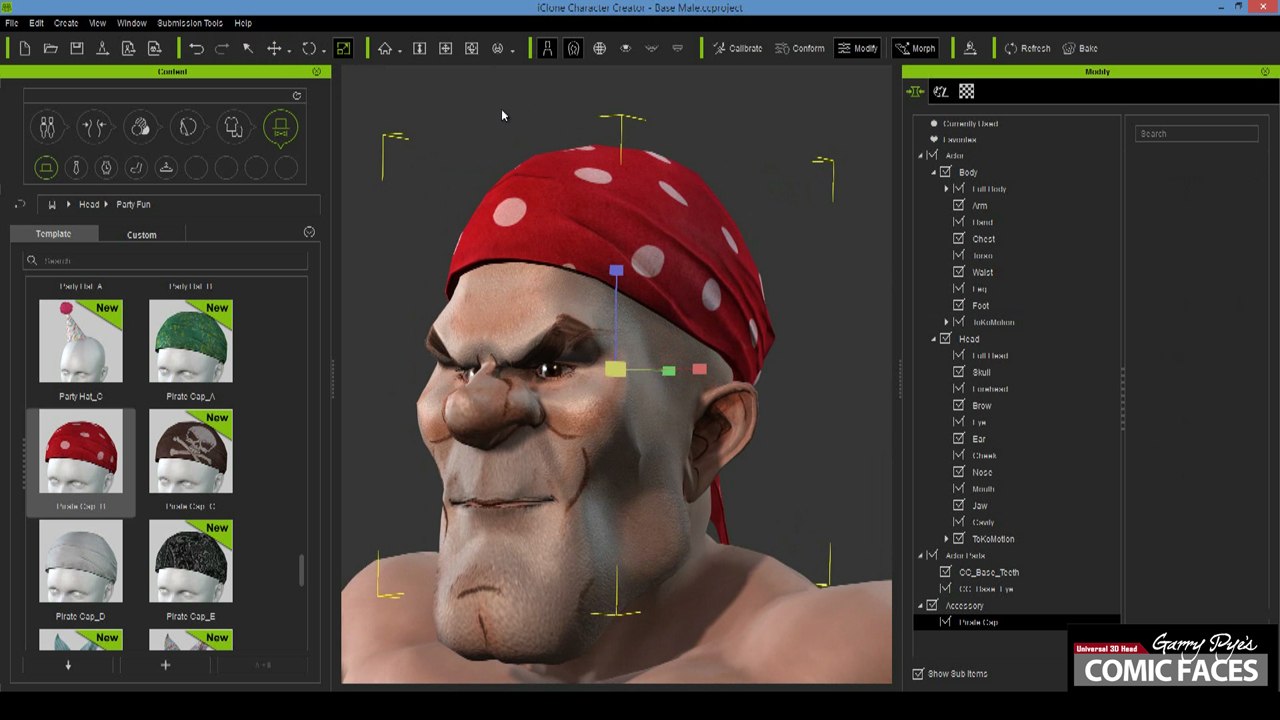The width and height of the screenshot is (1280, 720).
Task: Toggle the Show Sub Items checkbox
Action: [x=918, y=674]
